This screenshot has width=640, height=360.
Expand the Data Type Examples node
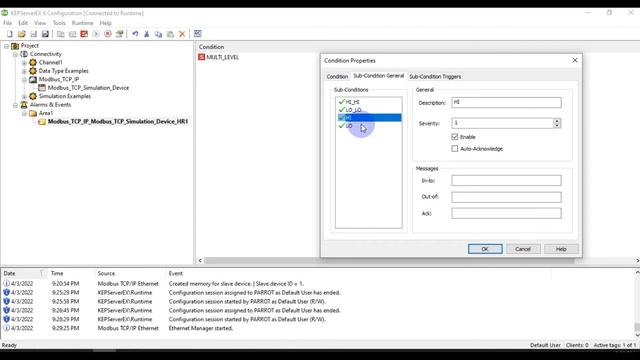(x=24, y=71)
